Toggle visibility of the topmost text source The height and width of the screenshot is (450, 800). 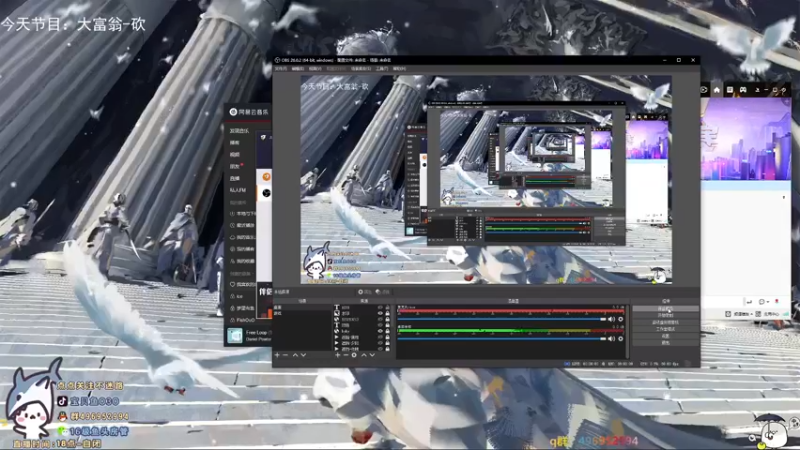pos(380,308)
